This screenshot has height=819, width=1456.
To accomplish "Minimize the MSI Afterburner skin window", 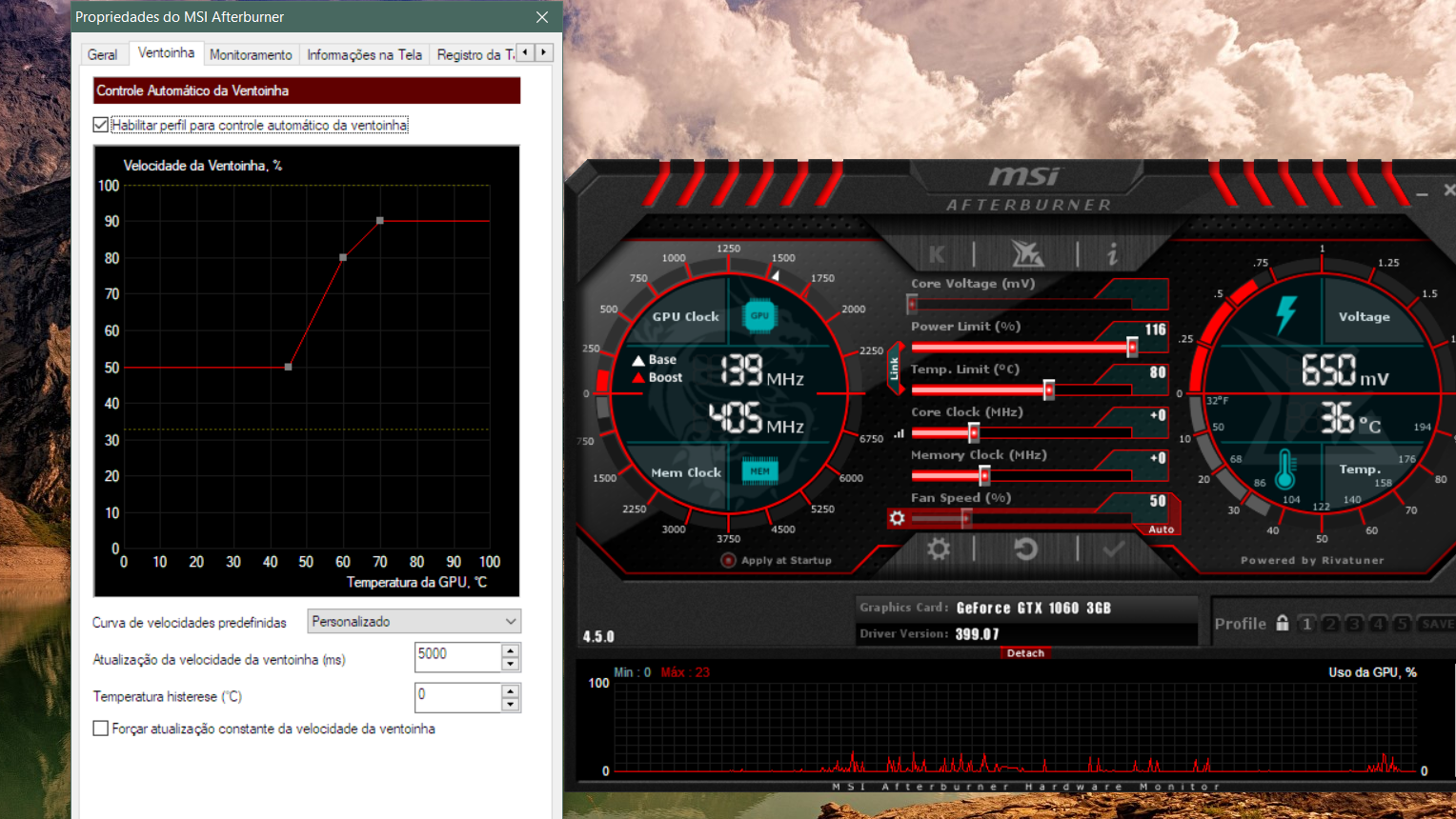I will click(x=1422, y=195).
